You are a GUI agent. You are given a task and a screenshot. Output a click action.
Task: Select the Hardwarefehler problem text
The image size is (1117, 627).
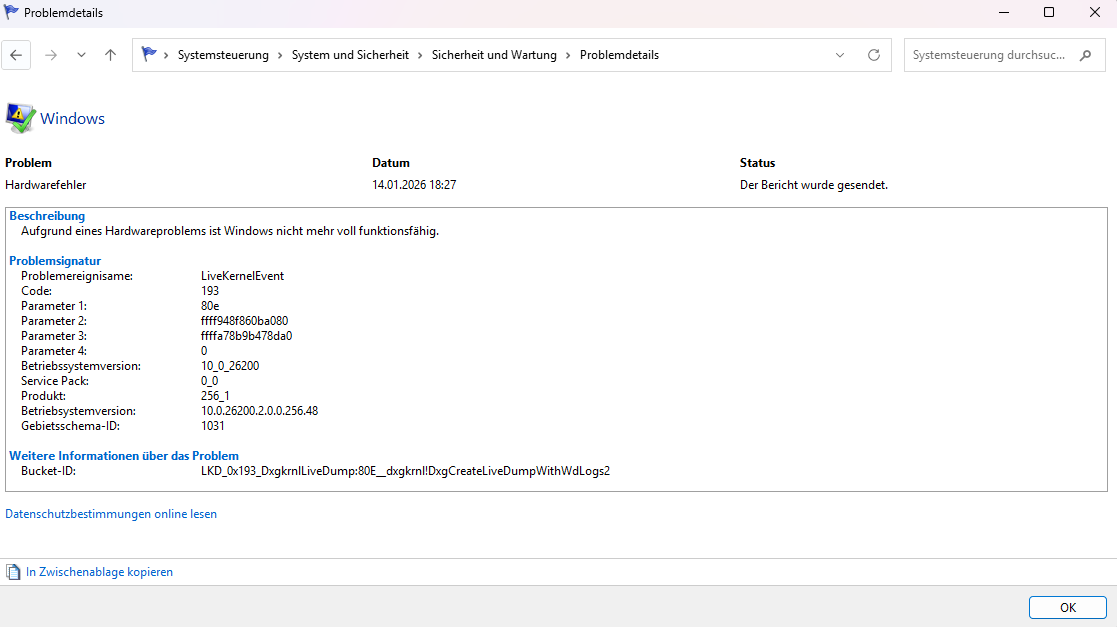point(46,185)
